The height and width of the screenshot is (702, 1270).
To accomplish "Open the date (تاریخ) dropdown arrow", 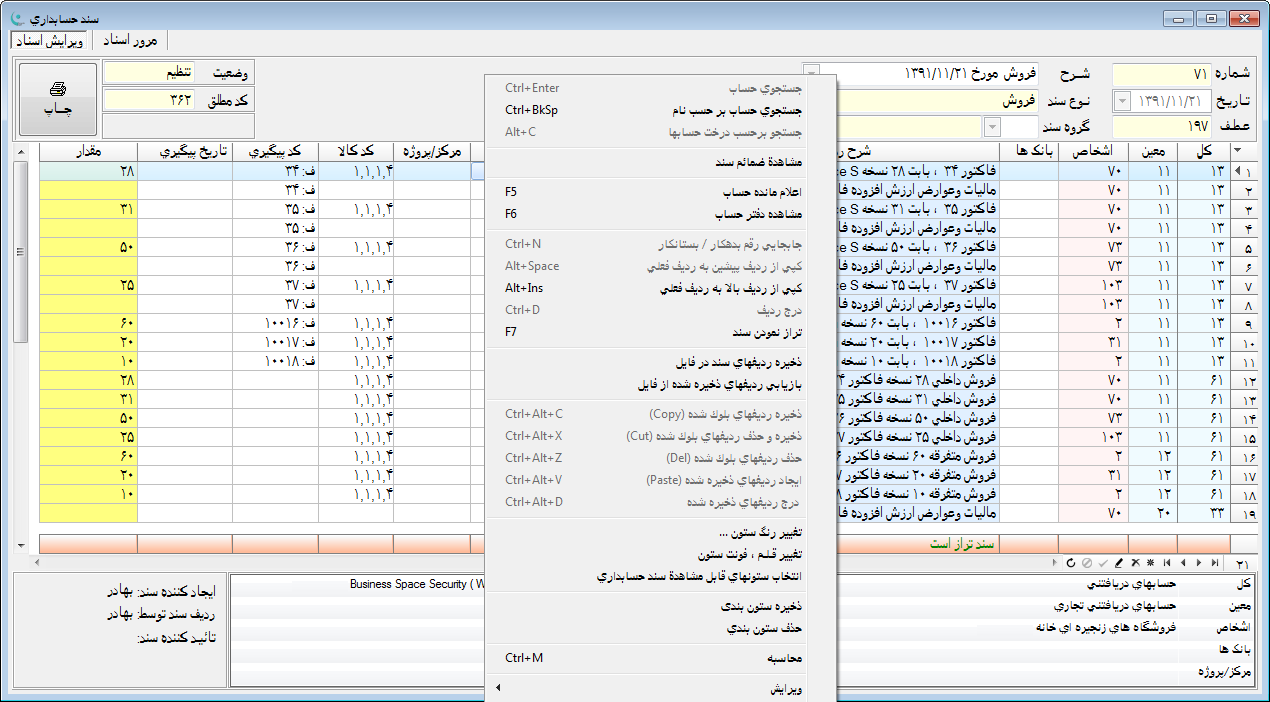I will click(x=1121, y=101).
